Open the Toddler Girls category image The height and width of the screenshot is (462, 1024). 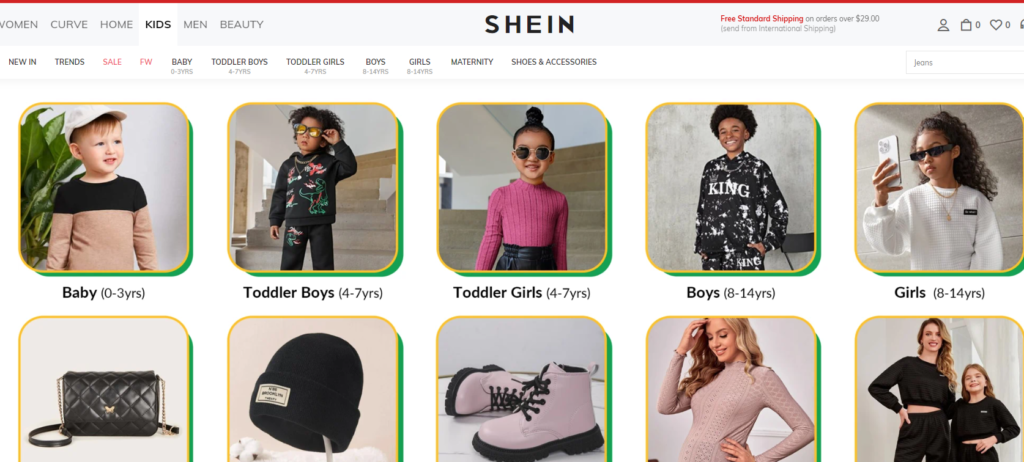(x=521, y=187)
